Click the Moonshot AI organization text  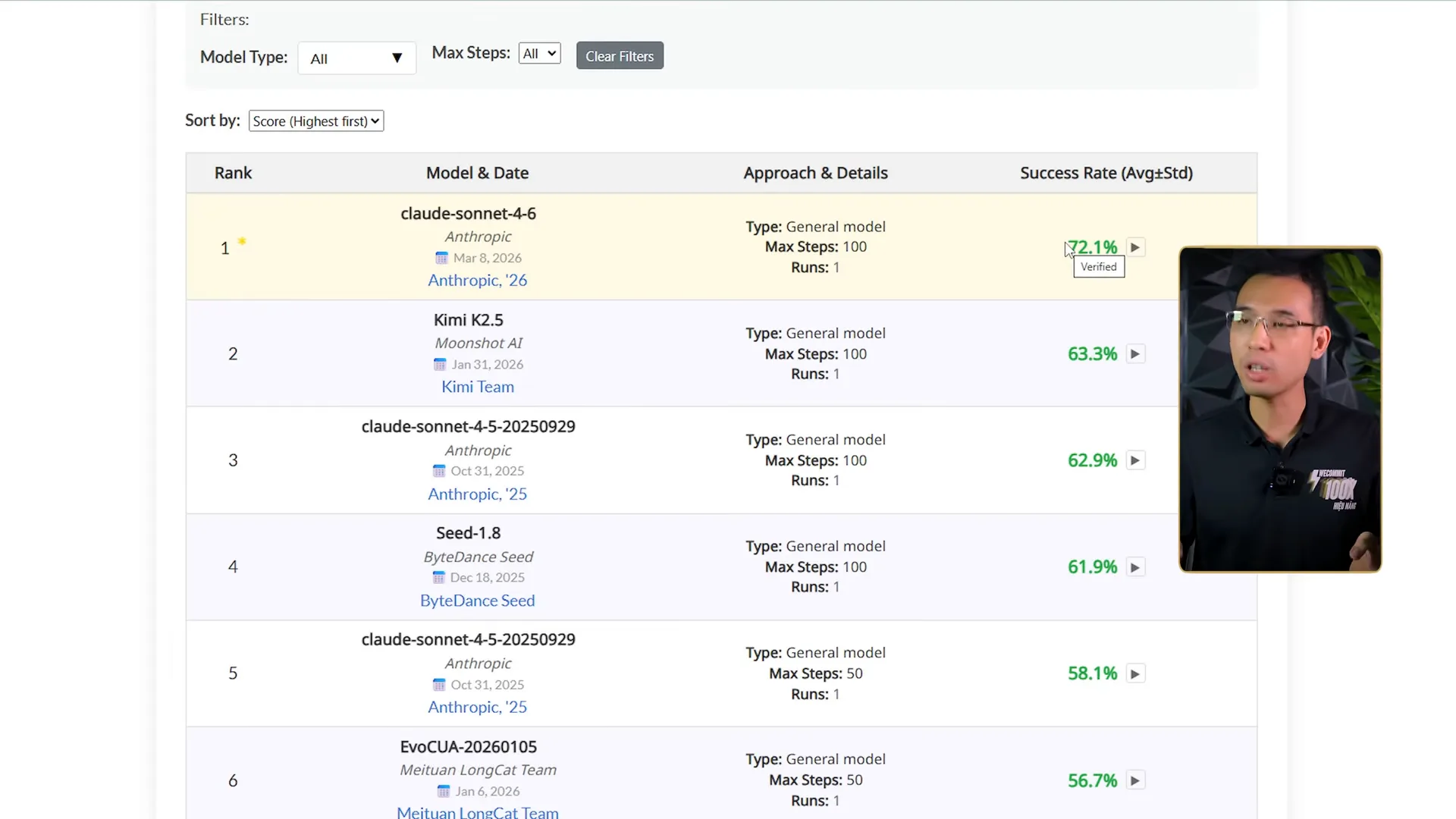pyautogui.click(x=479, y=344)
